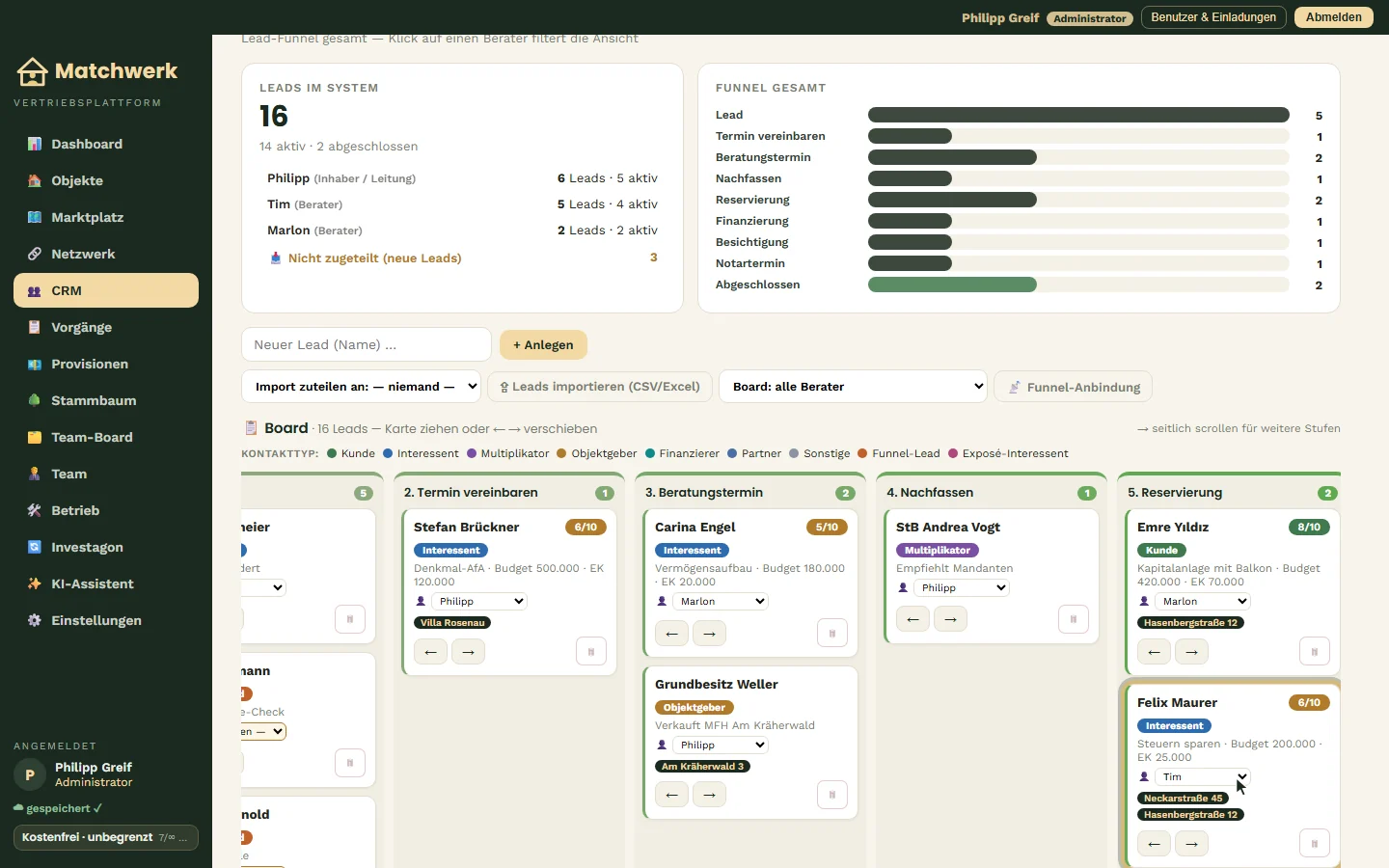This screenshot has width=1389, height=868.
Task: Open the Funnel-Anbindung button
Action: click(1074, 387)
